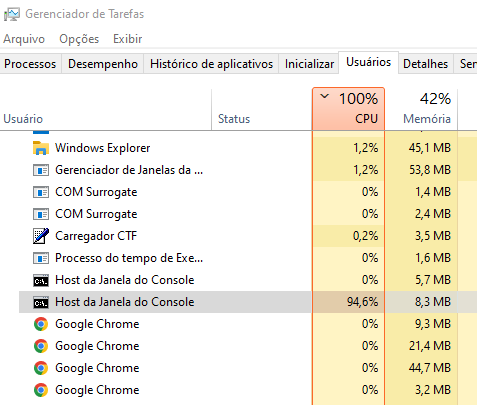Image resolution: width=477 pixels, height=405 pixels.
Task: Open the Arquivo menu
Action: pyautogui.click(x=24, y=39)
